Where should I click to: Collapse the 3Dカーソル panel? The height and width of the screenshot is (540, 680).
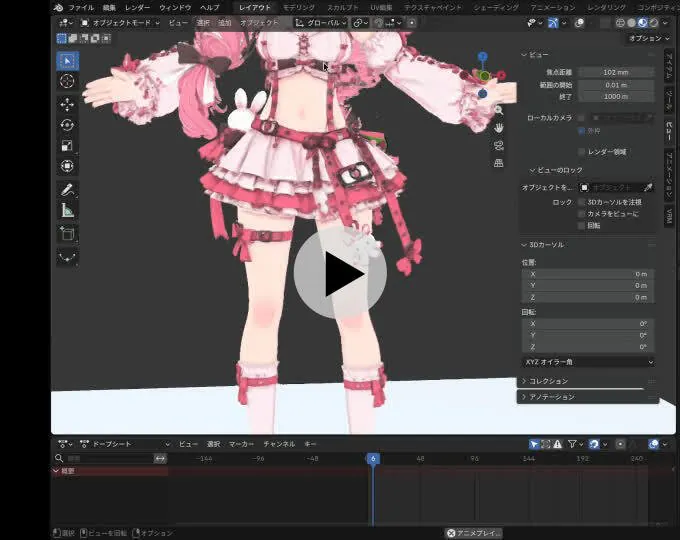click(x=524, y=245)
